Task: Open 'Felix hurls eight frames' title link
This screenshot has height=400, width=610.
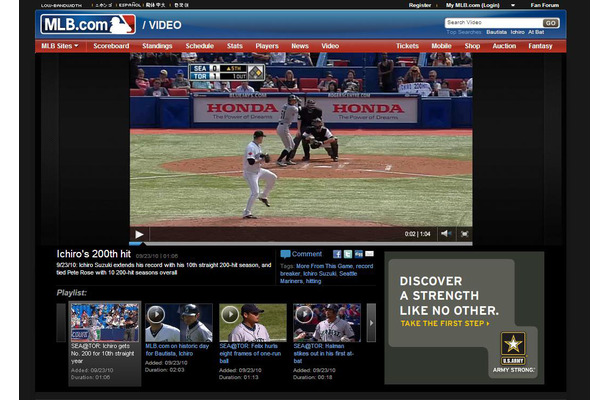Action: coord(250,353)
